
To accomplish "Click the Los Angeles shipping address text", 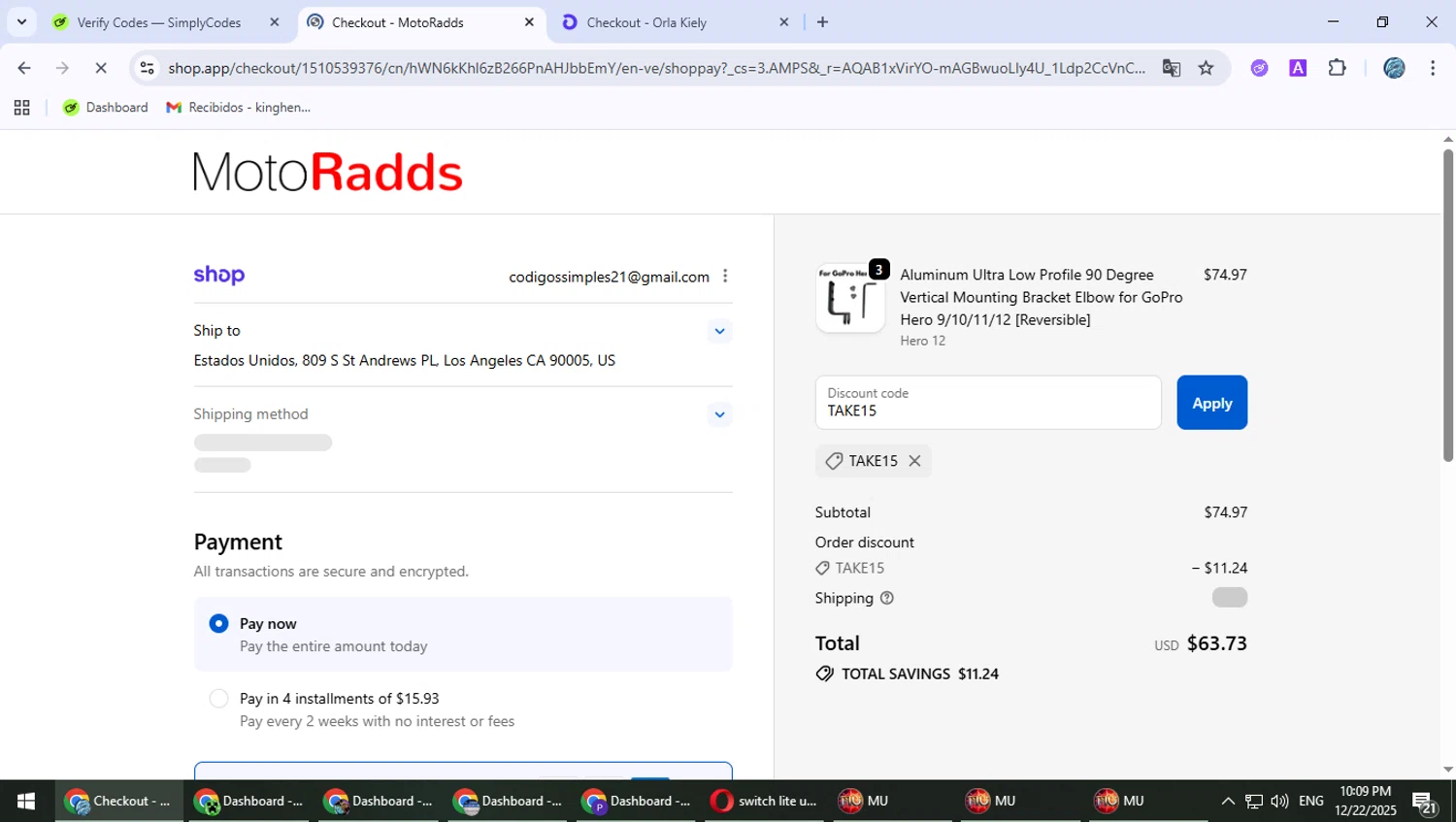I will (404, 360).
